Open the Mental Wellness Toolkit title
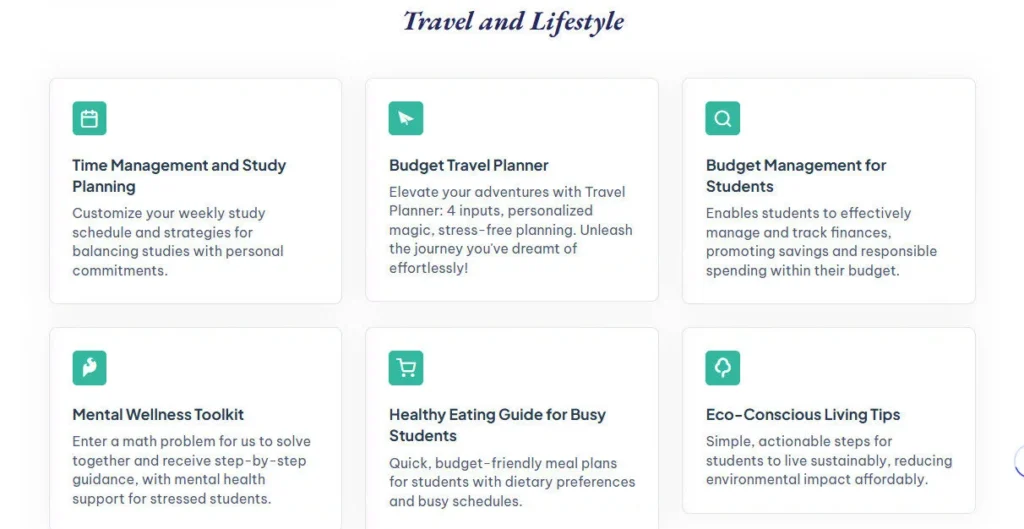The width and height of the screenshot is (1024, 529). click(158, 415)
